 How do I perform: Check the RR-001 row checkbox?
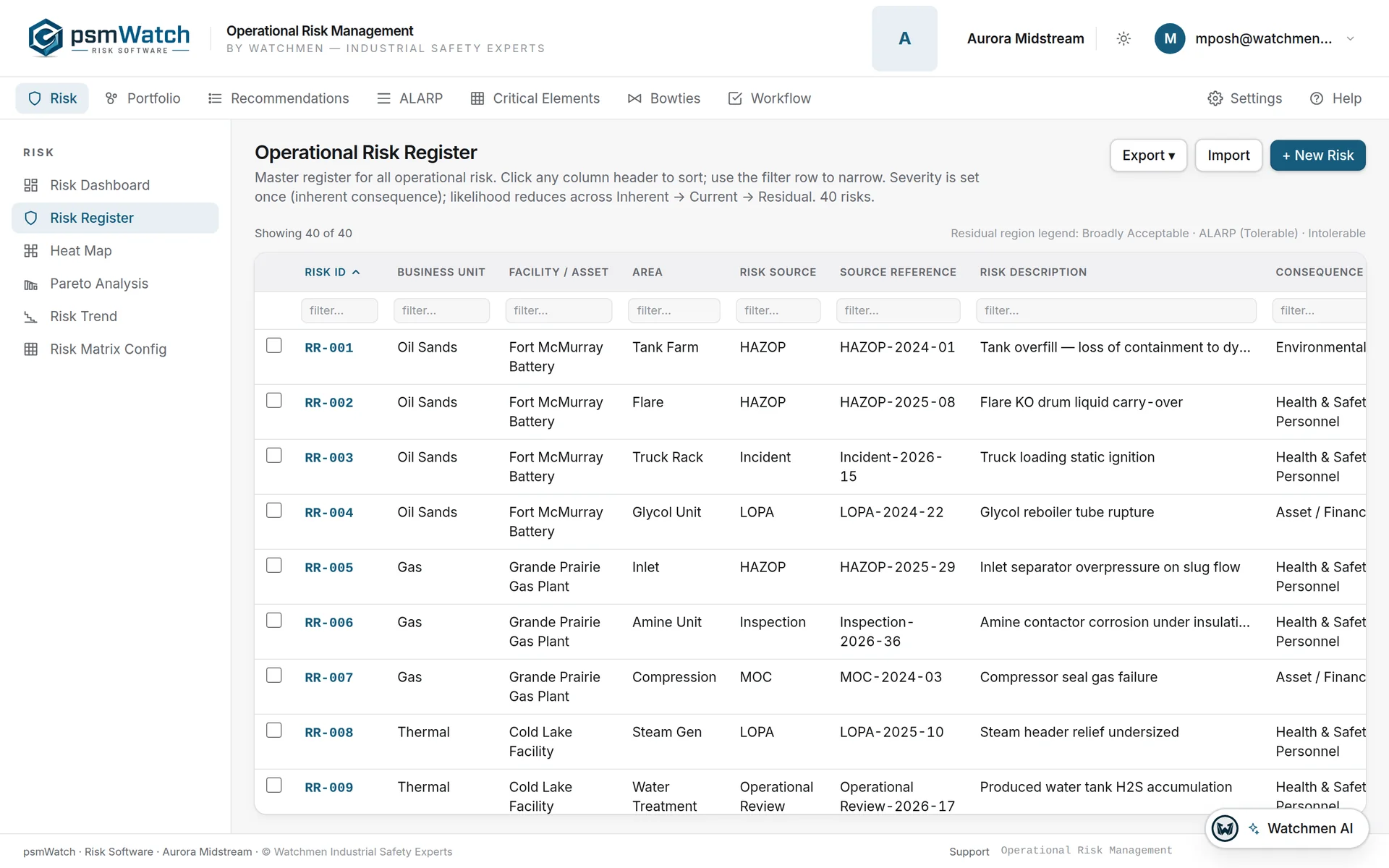point(273,346)
